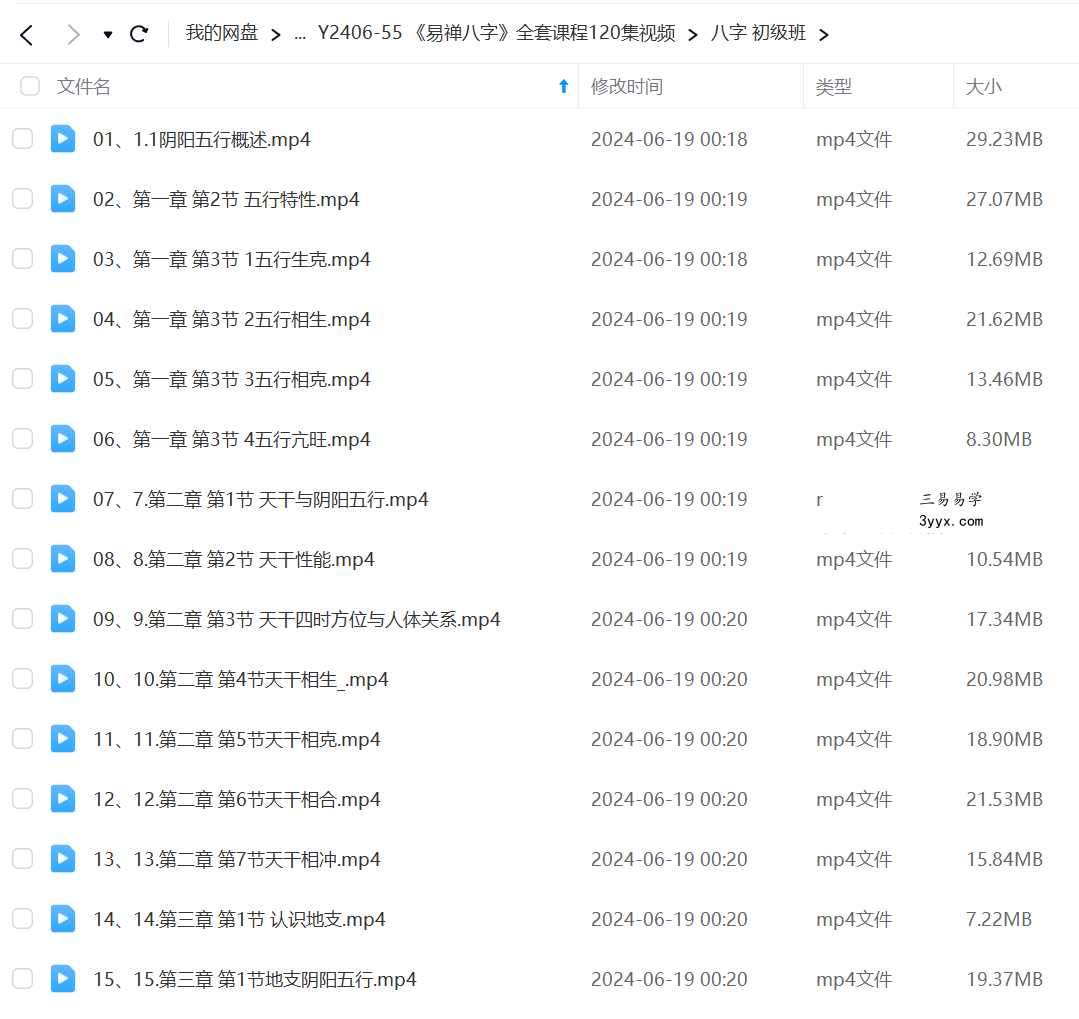Viewport: 1079px width, 1019px height.
Task: Check the box for 10、10.第二章 第4节天干相生_.mp4
Action: point(23,678)
